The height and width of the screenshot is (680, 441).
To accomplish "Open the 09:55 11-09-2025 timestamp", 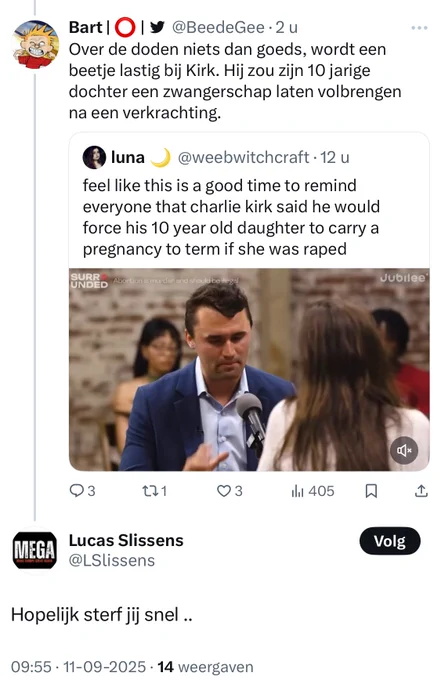I will [78, 667].
